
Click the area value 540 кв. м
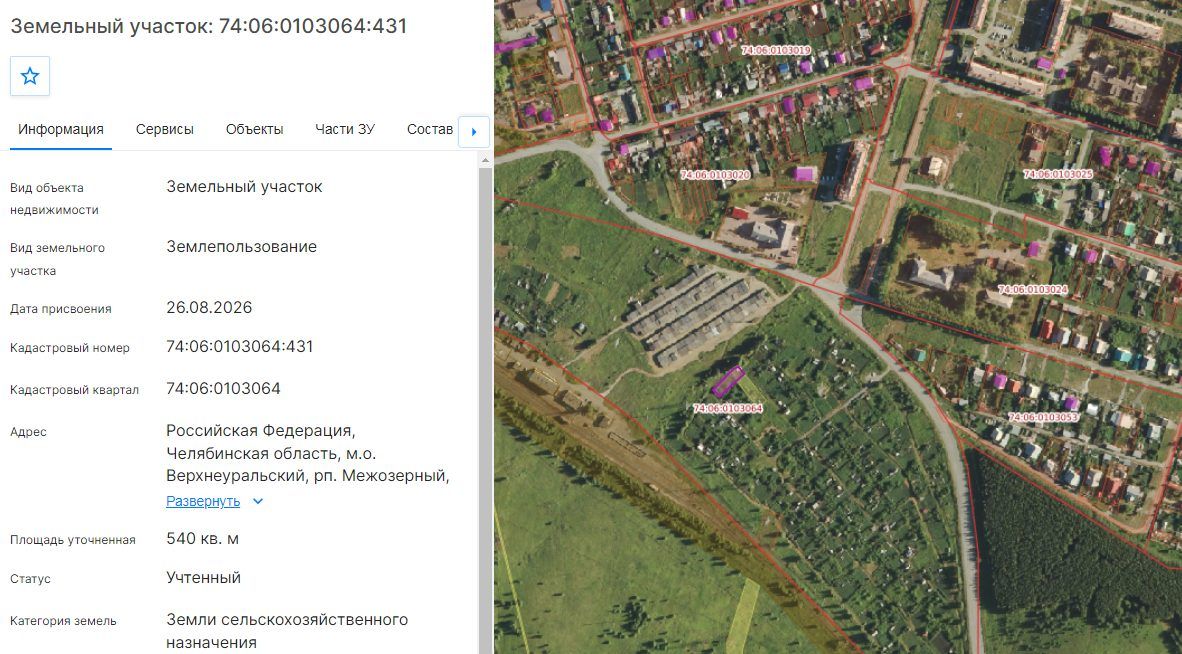tap(203, 539)
